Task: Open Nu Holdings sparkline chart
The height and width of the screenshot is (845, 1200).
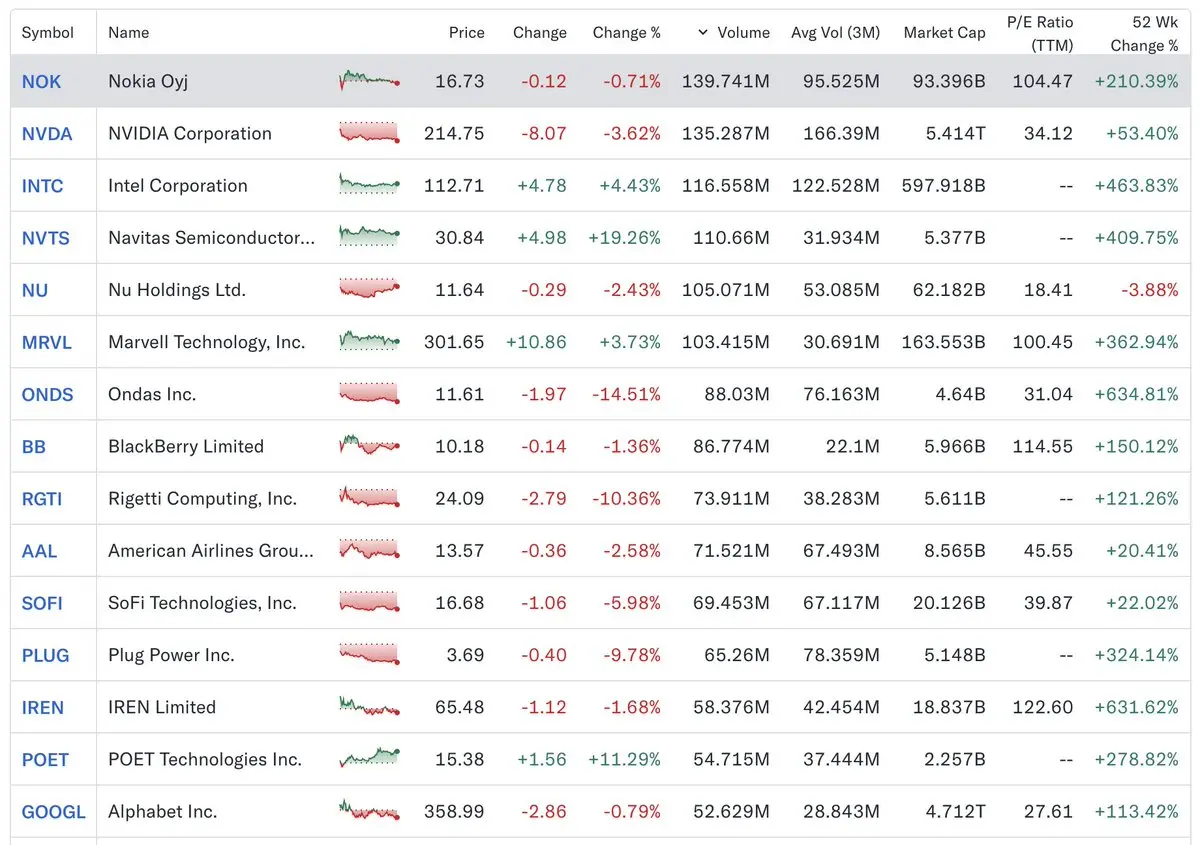Action: (370, 289)
